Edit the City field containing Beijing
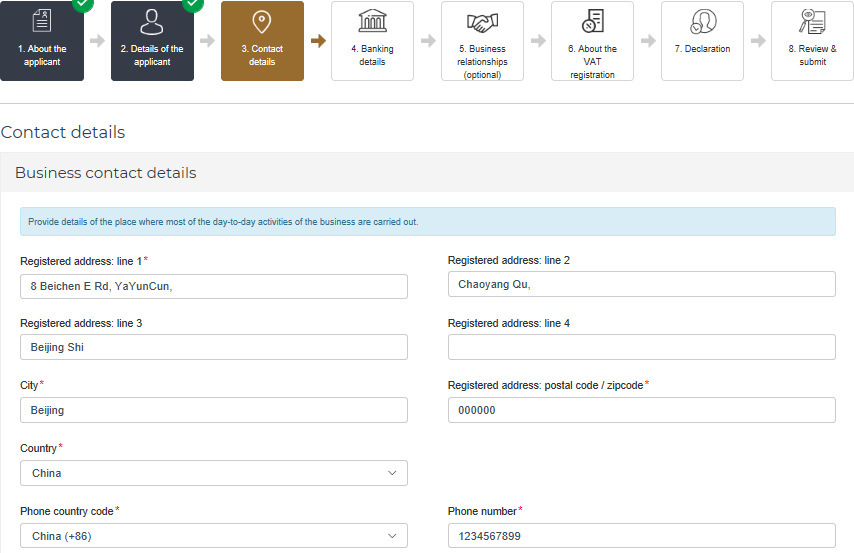 pos(214,410)
